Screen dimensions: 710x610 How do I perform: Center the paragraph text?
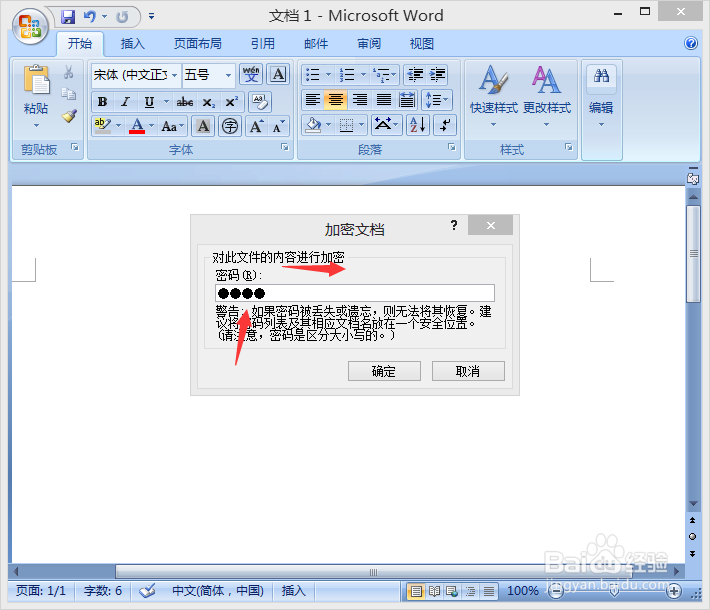(336, 99)
